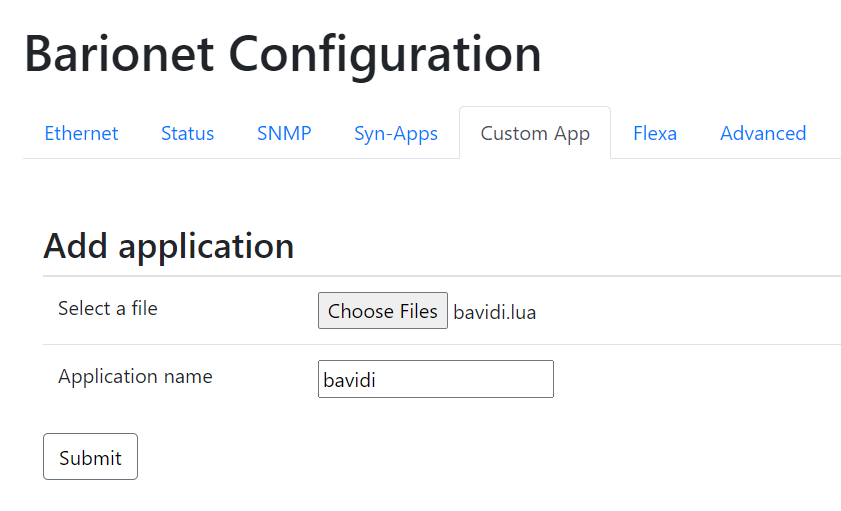Viewport: 841px width, 511px height.
Task: Click the word "Add" in section heading
Action: (76, 246)
